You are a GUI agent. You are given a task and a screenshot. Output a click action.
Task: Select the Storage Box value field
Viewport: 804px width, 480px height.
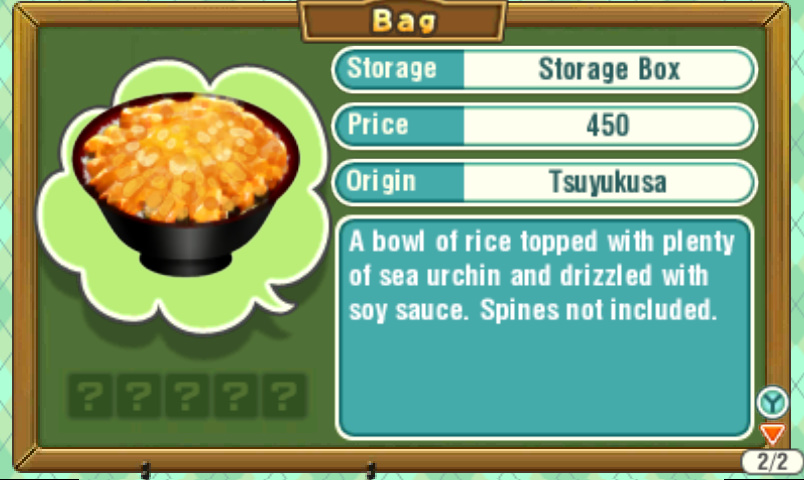coord(609,69)
